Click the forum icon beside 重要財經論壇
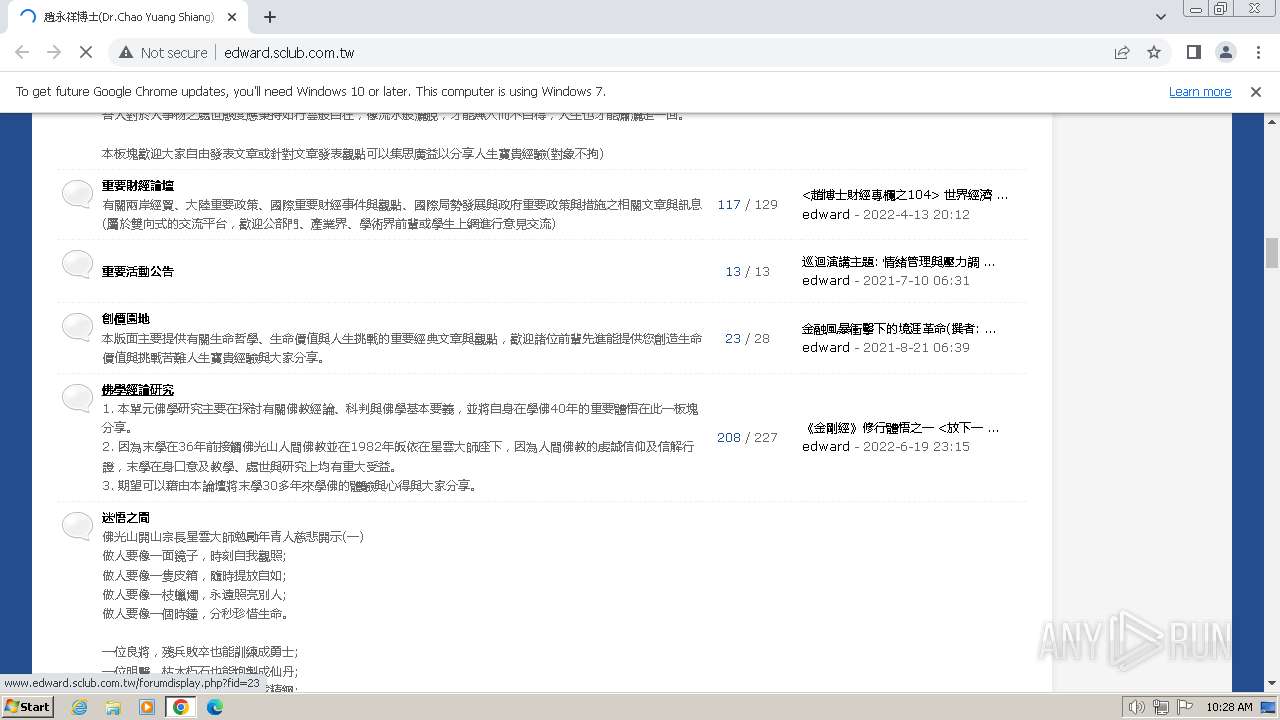This screenshot has height=720, width=1280. 77,194
